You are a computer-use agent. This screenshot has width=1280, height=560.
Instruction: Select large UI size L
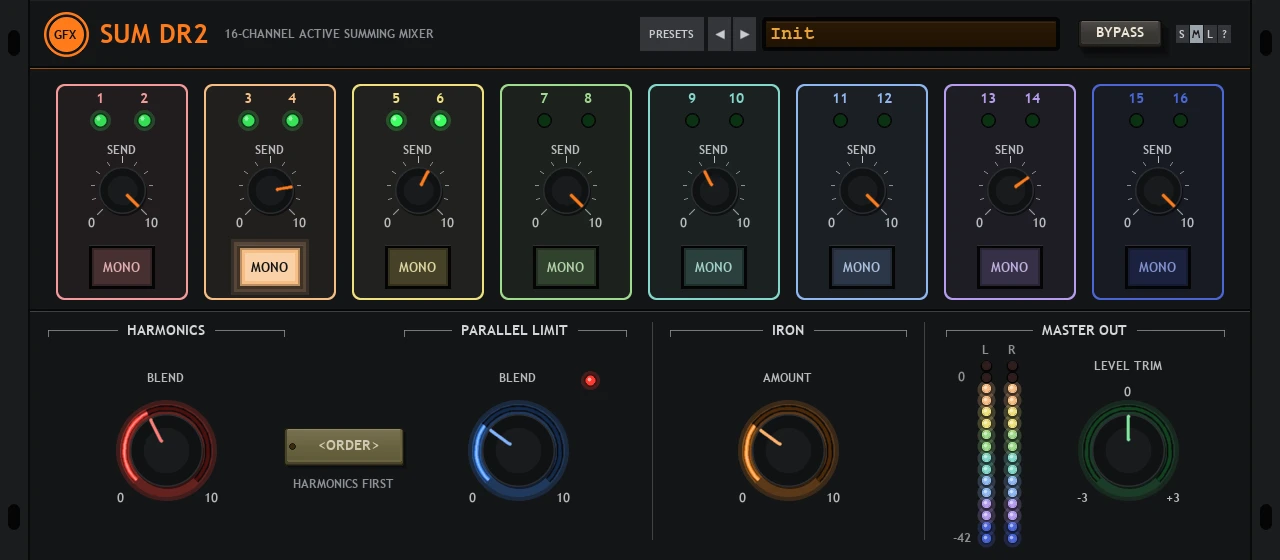[x=1210, y=34]
